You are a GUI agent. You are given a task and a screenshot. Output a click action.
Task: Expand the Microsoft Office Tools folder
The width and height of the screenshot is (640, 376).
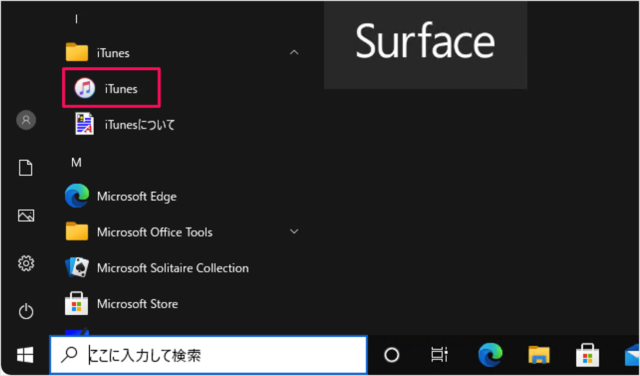coord(294,231)
